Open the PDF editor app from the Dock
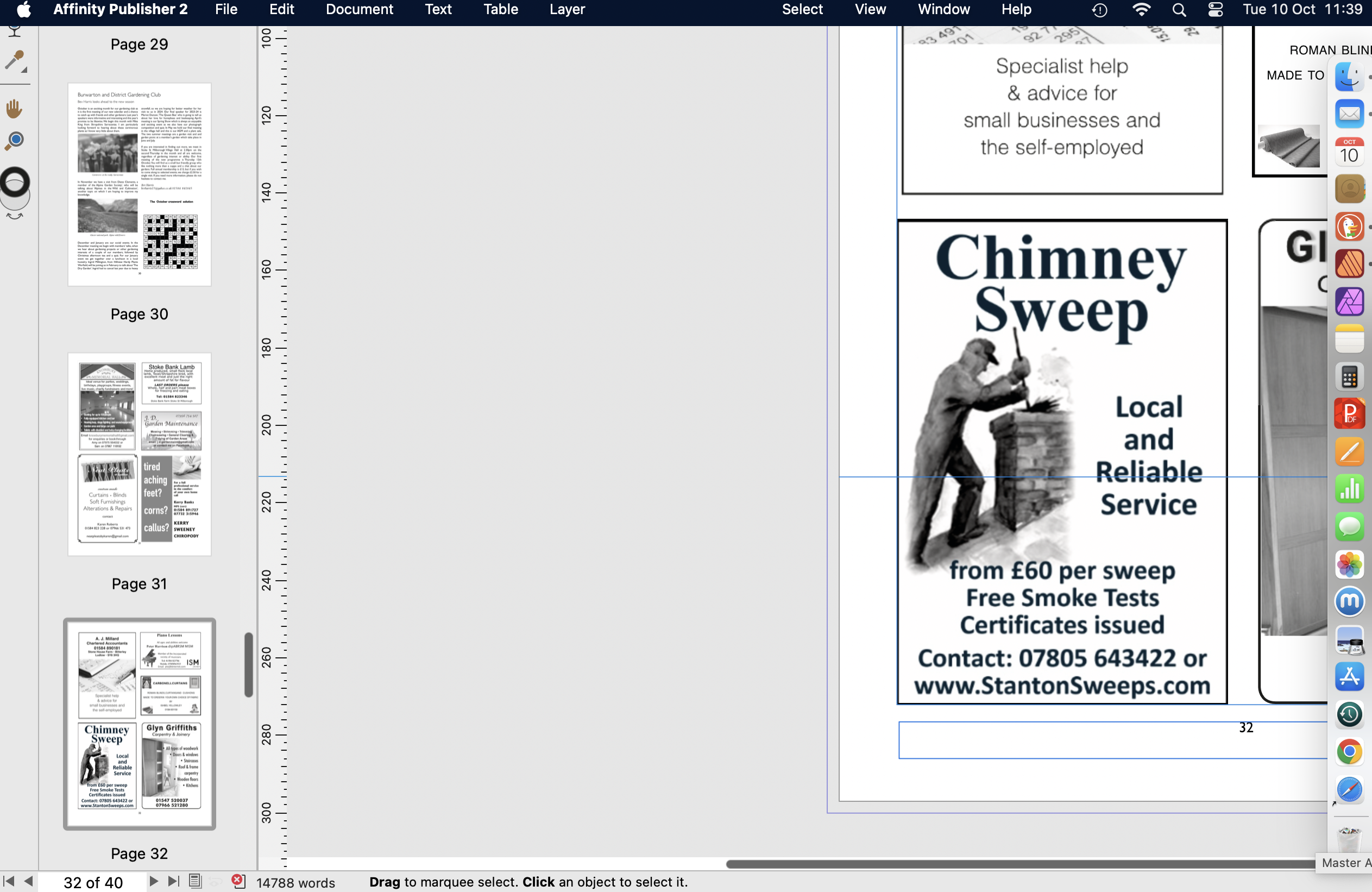The width and height of the screenshot is (1372, 892). (x=1349, y=413)
